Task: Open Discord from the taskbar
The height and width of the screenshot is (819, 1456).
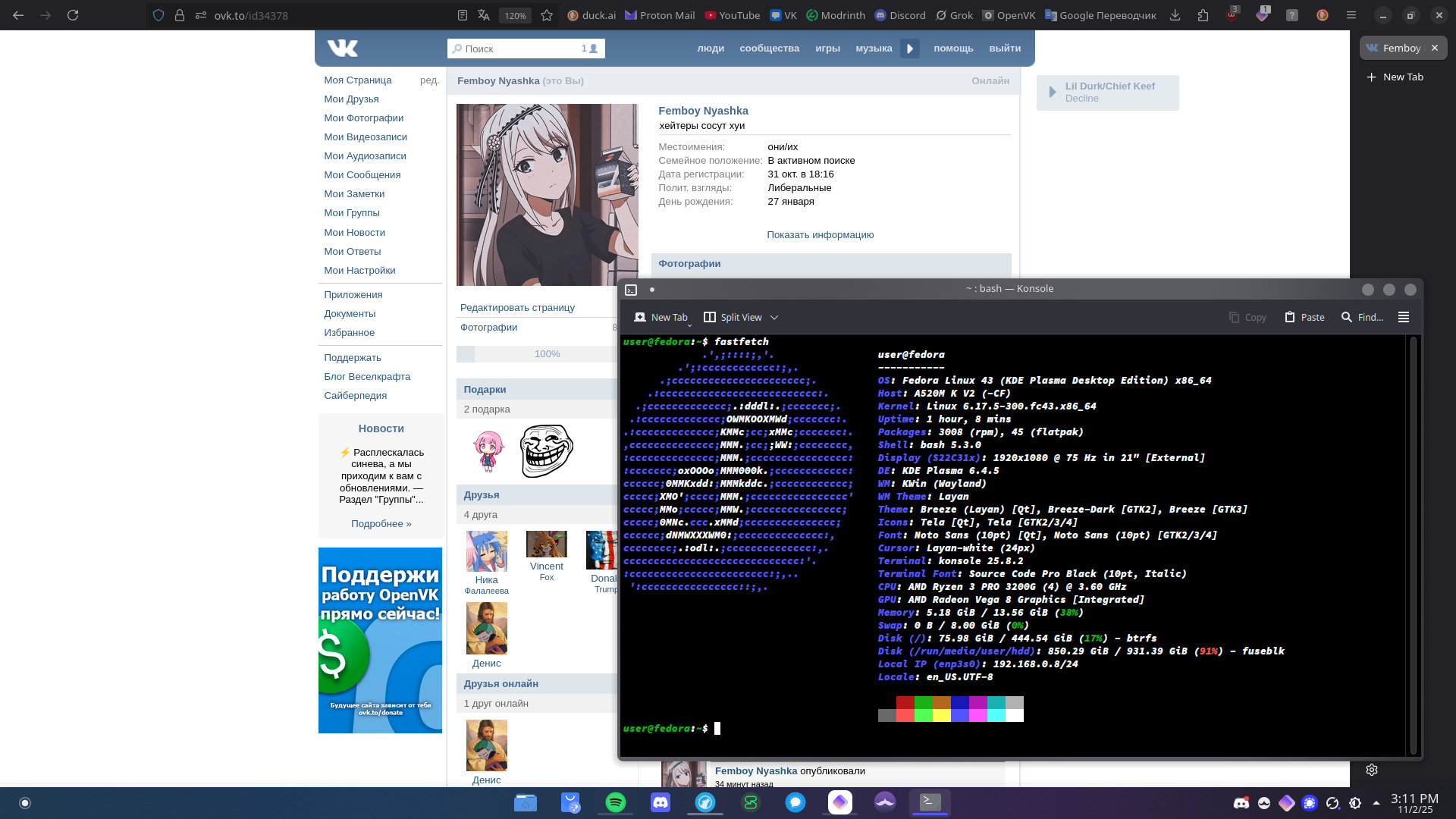Action: pyautogui.click(x=661, y=802)
